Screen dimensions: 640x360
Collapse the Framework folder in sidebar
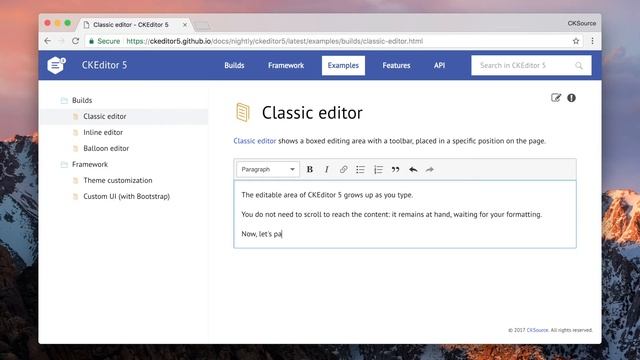[x=64, y=164]
